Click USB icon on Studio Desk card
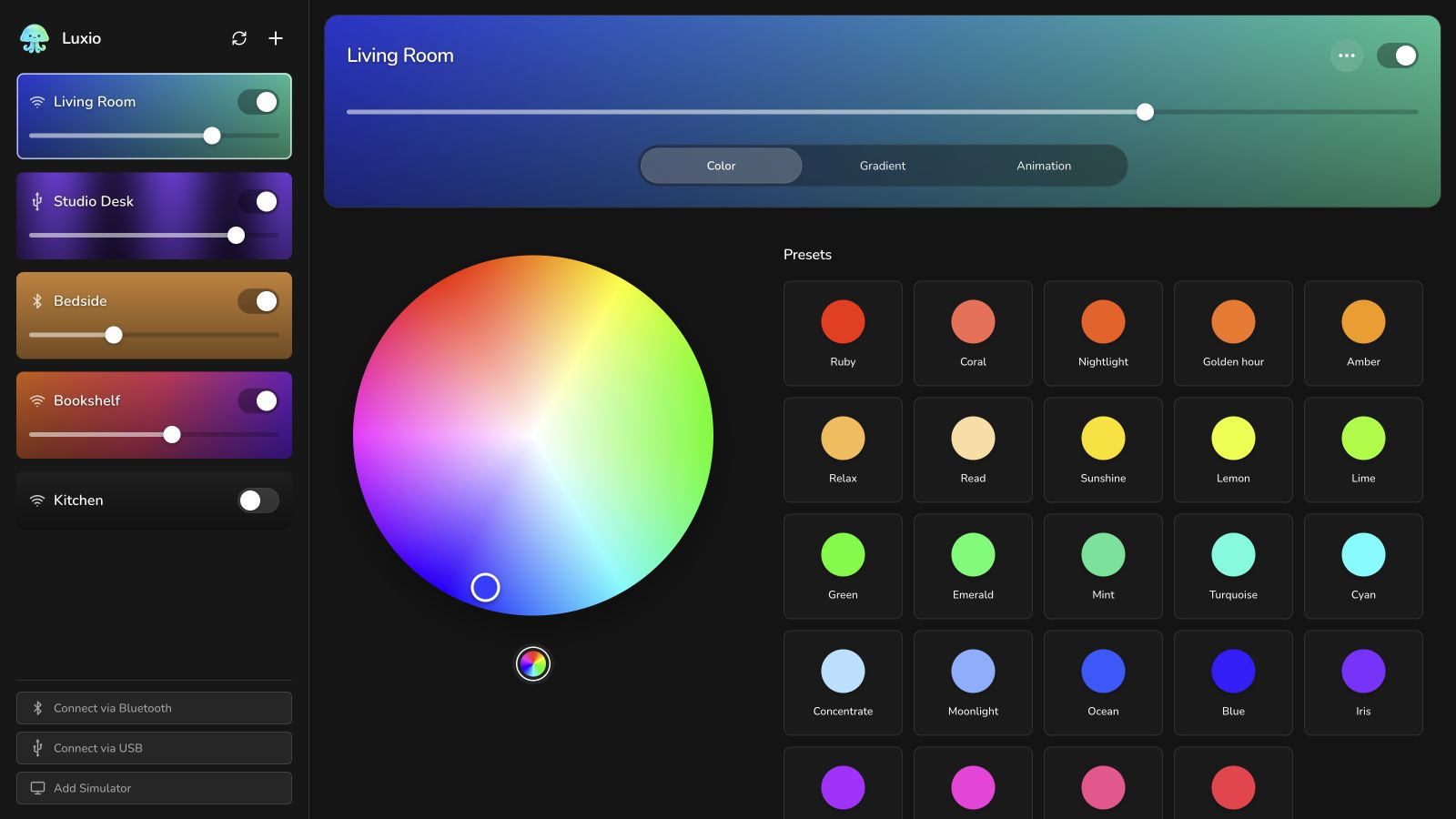This screenshot has width=1456, height=819. (37, 201)
